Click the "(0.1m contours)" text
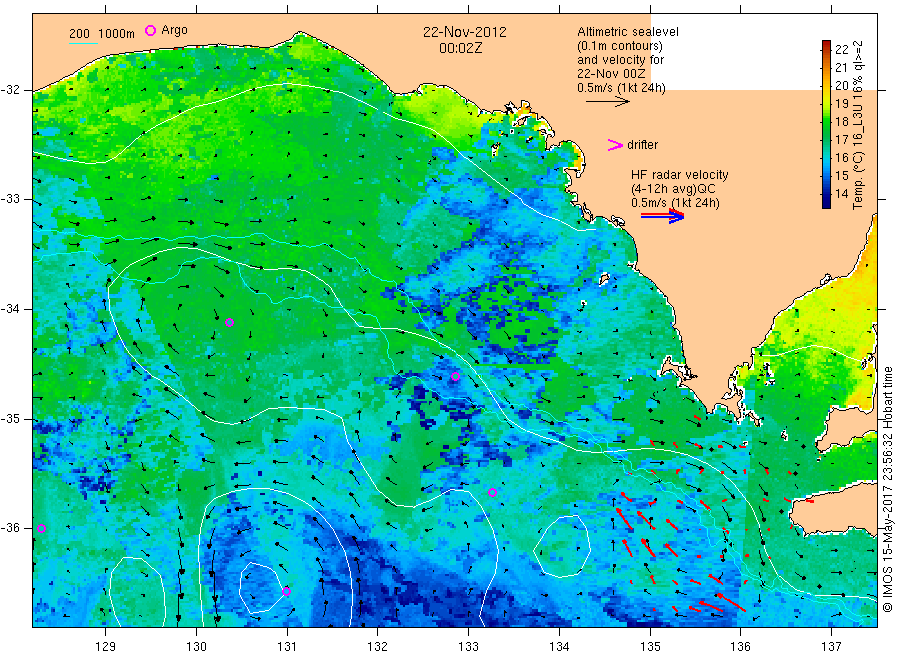Screen dimensions: 900x660 [620, 46]
